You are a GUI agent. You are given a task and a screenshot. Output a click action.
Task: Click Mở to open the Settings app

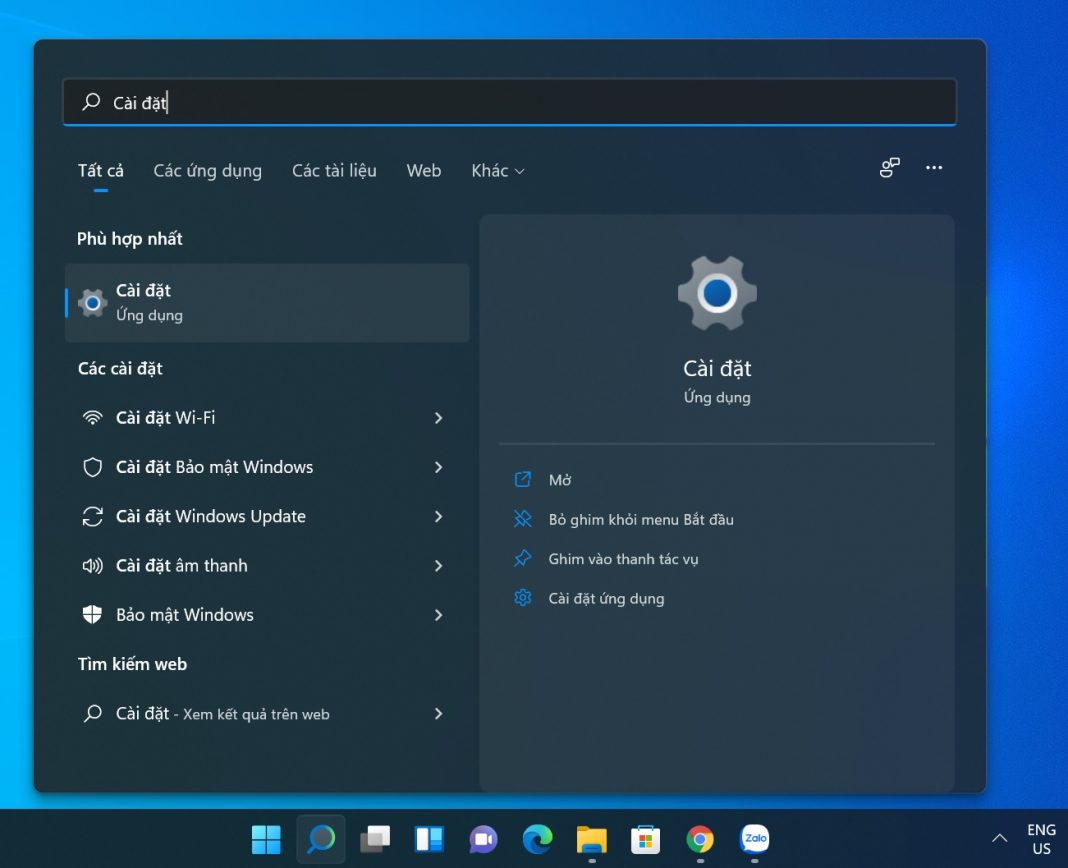pyautogui.click(x=559, y=480)
